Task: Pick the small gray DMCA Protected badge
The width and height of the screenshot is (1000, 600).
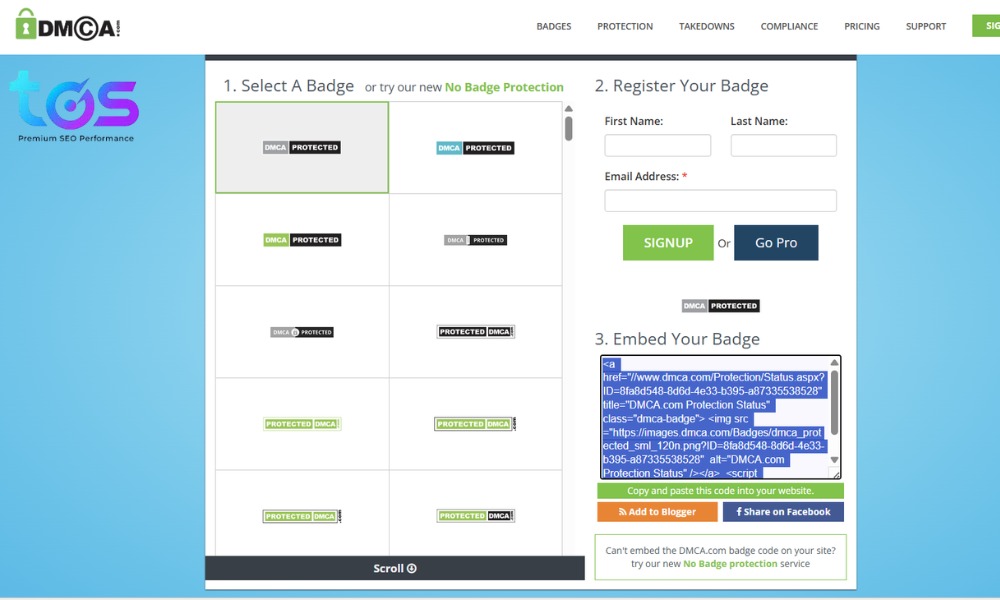Action: pos(475,240)
